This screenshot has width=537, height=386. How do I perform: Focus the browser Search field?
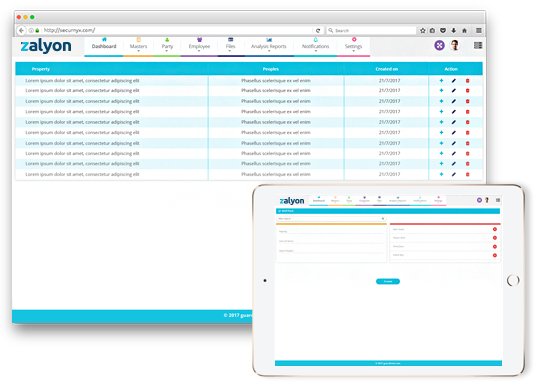coord(371,30)
